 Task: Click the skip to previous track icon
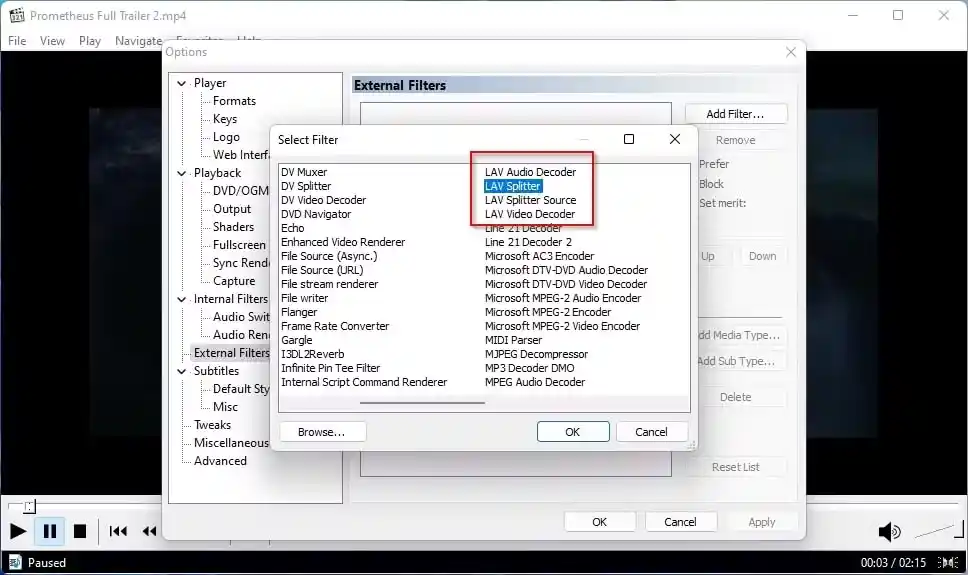[118, 531]
